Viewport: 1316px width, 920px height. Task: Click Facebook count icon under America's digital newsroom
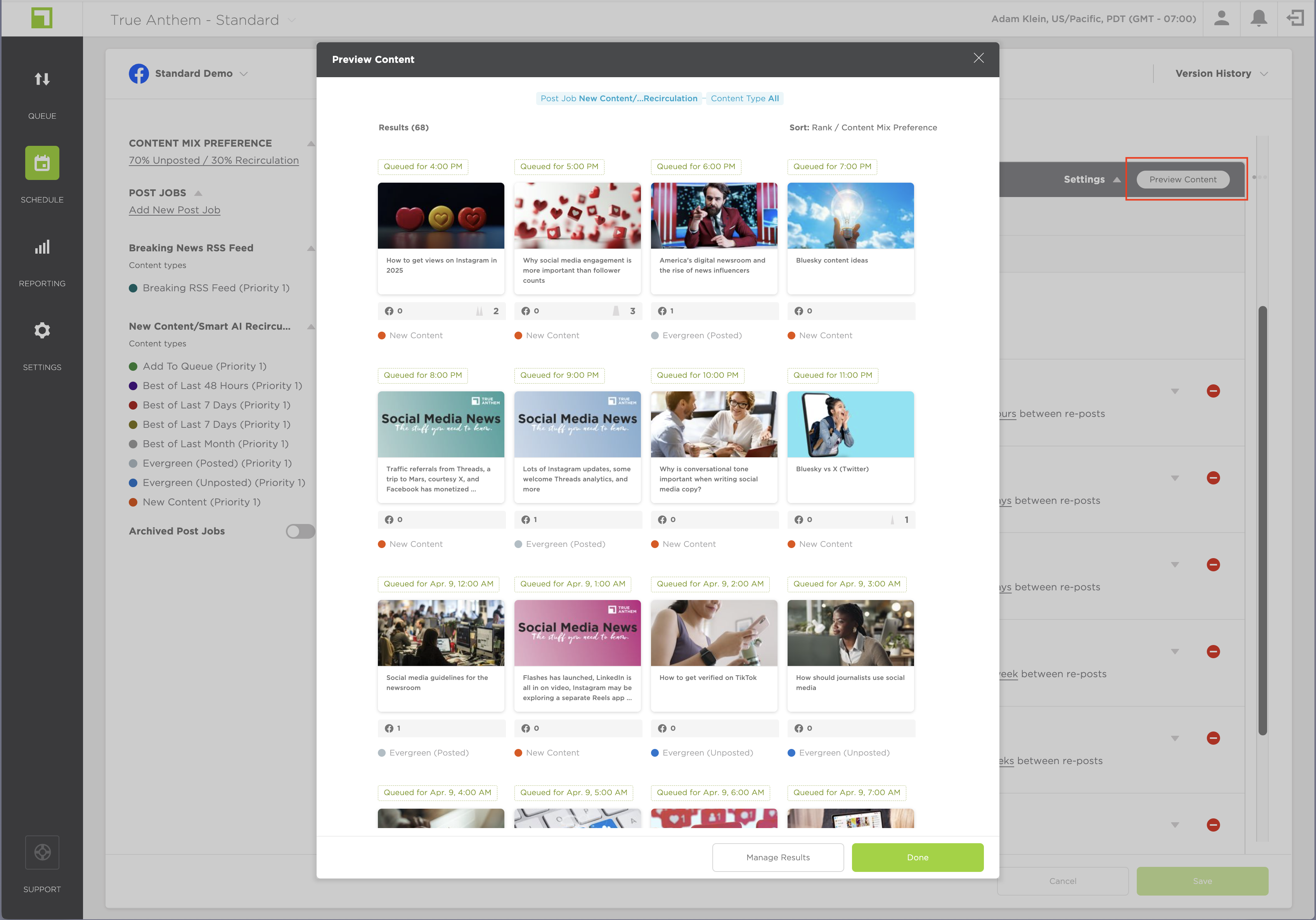[662, 311]
